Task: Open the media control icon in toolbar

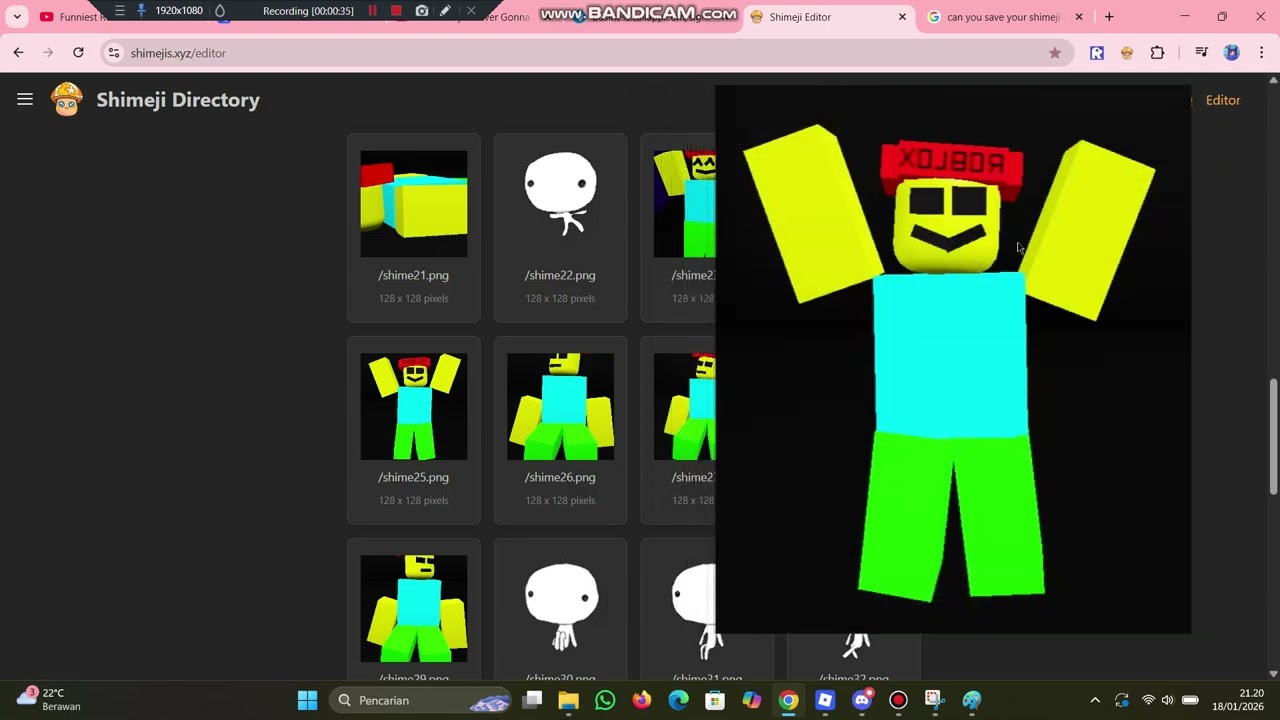Action: tap(1201, 53)
